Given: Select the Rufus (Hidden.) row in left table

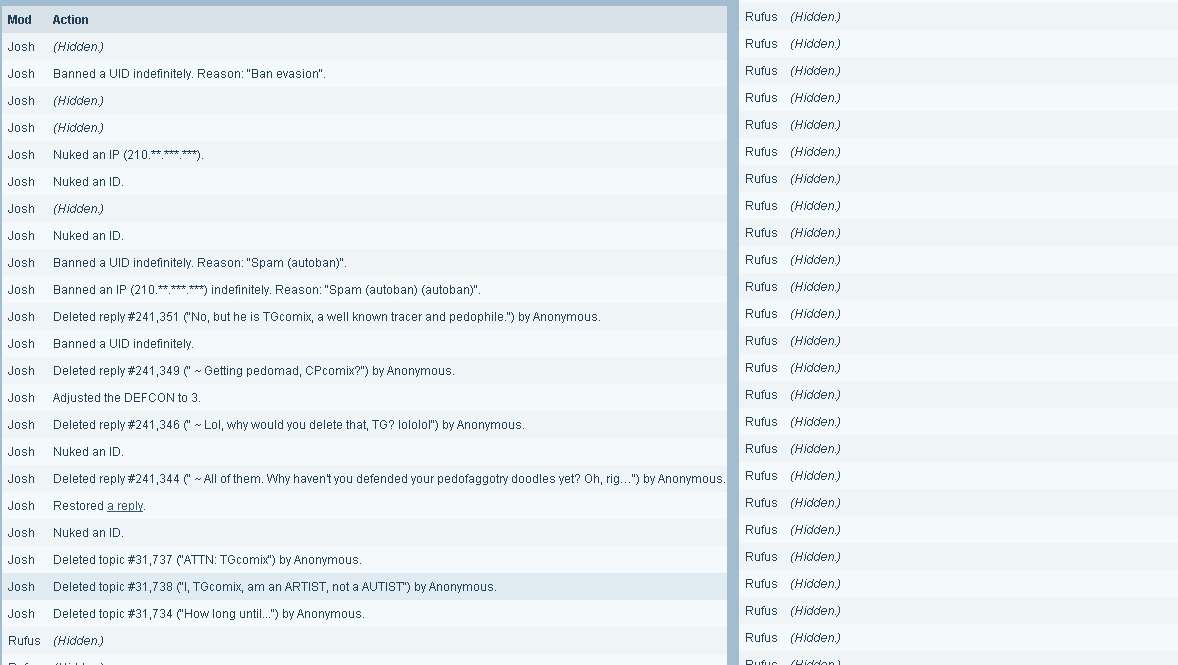Looking at the screenshot, I should tap(364, 641).
